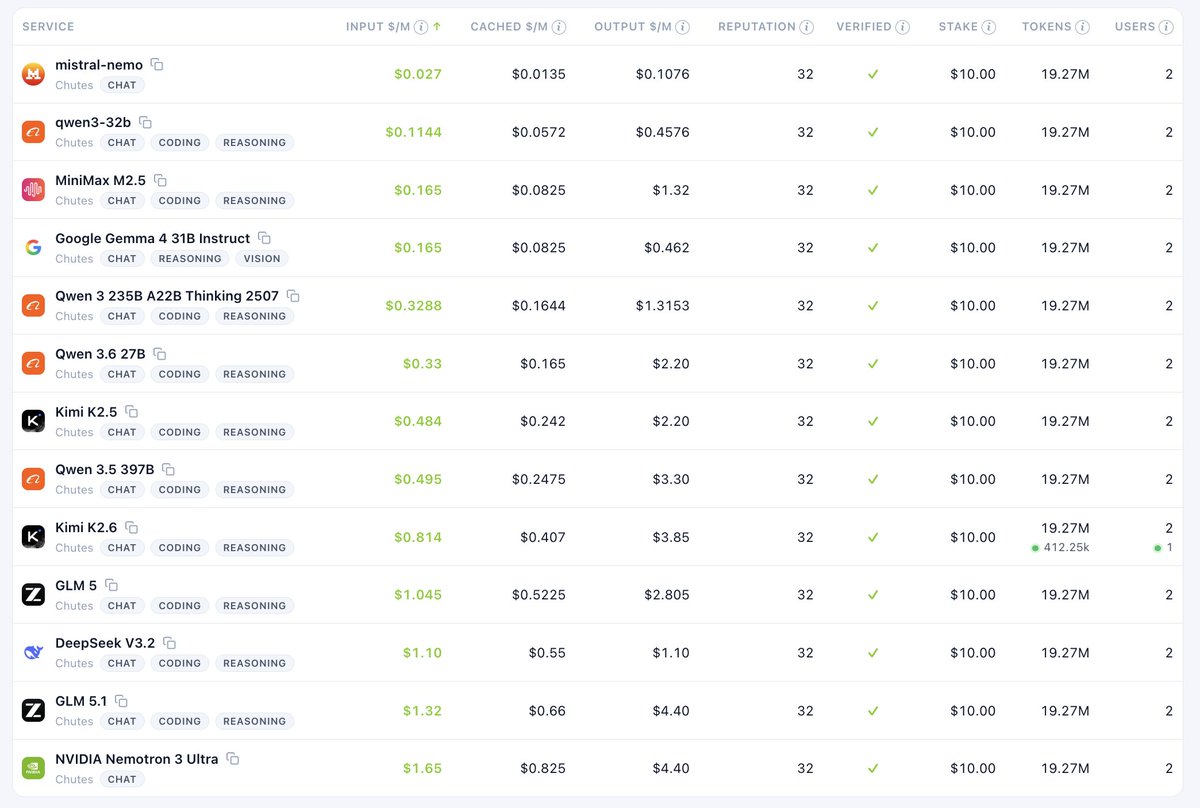This screenshot has width=1200, height=808.
Task: Click the info icon next to REPUTATION
Action: coord(807,27)
